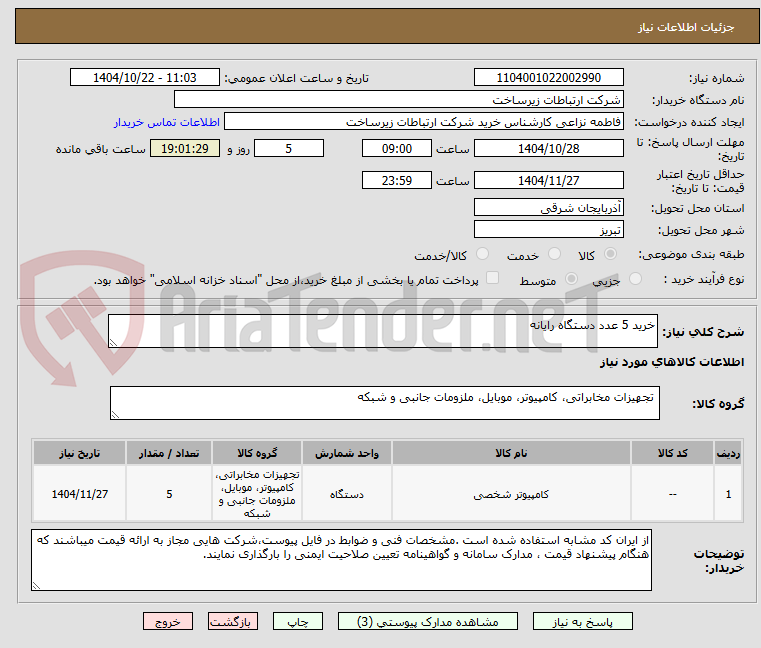Open مشاهده مدارک پیوستی (3) attachments

coord(428,621)
